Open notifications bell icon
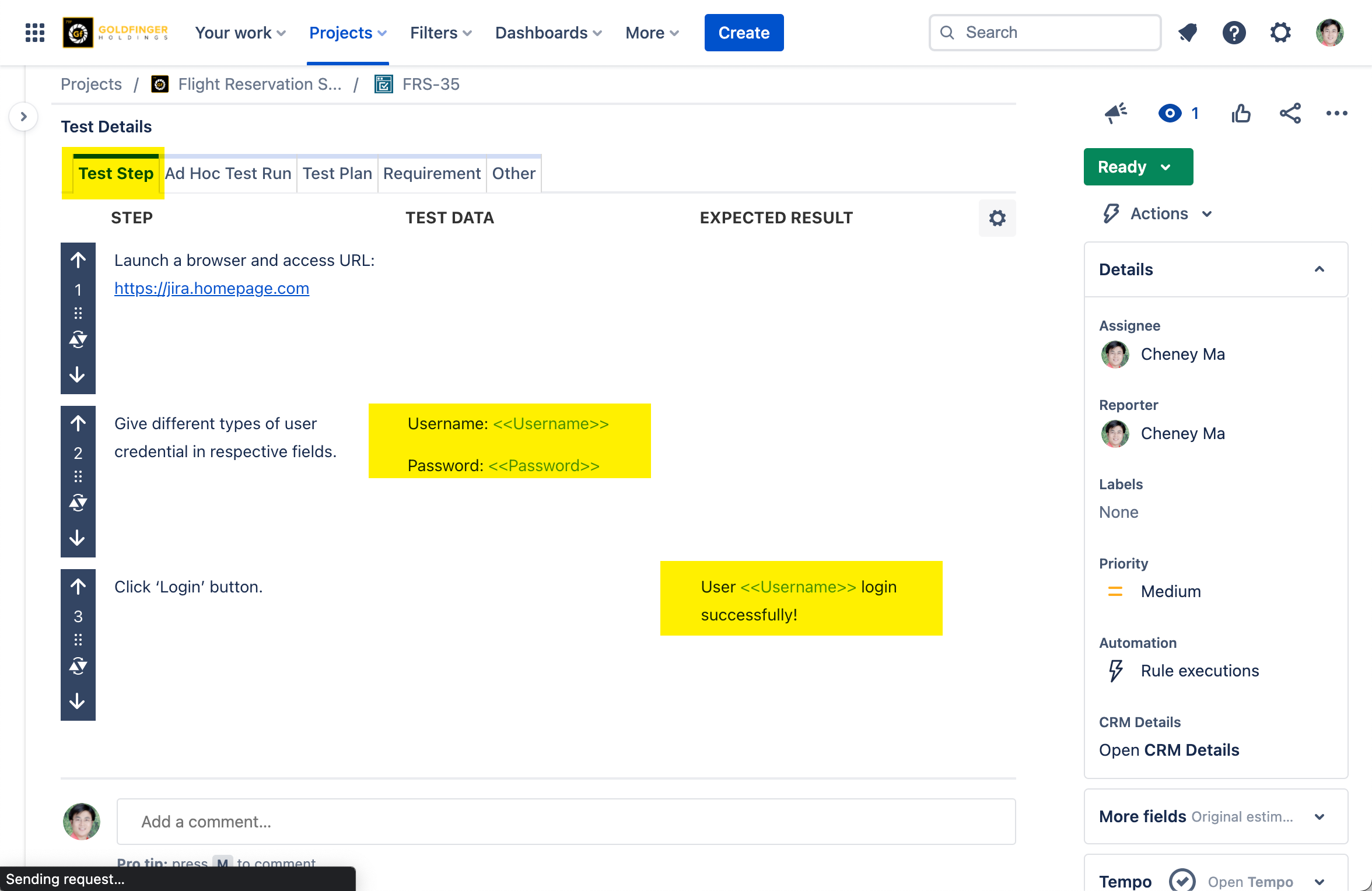1372x891 pixels. (1188, 33)
